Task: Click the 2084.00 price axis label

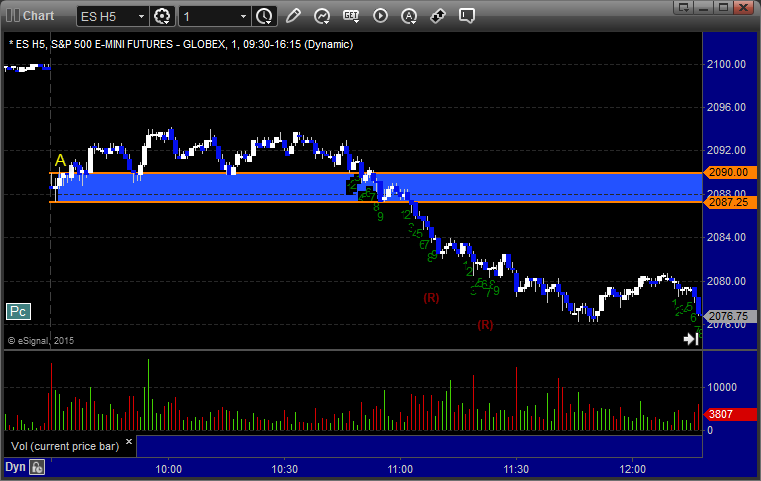Action: (726, 237)
